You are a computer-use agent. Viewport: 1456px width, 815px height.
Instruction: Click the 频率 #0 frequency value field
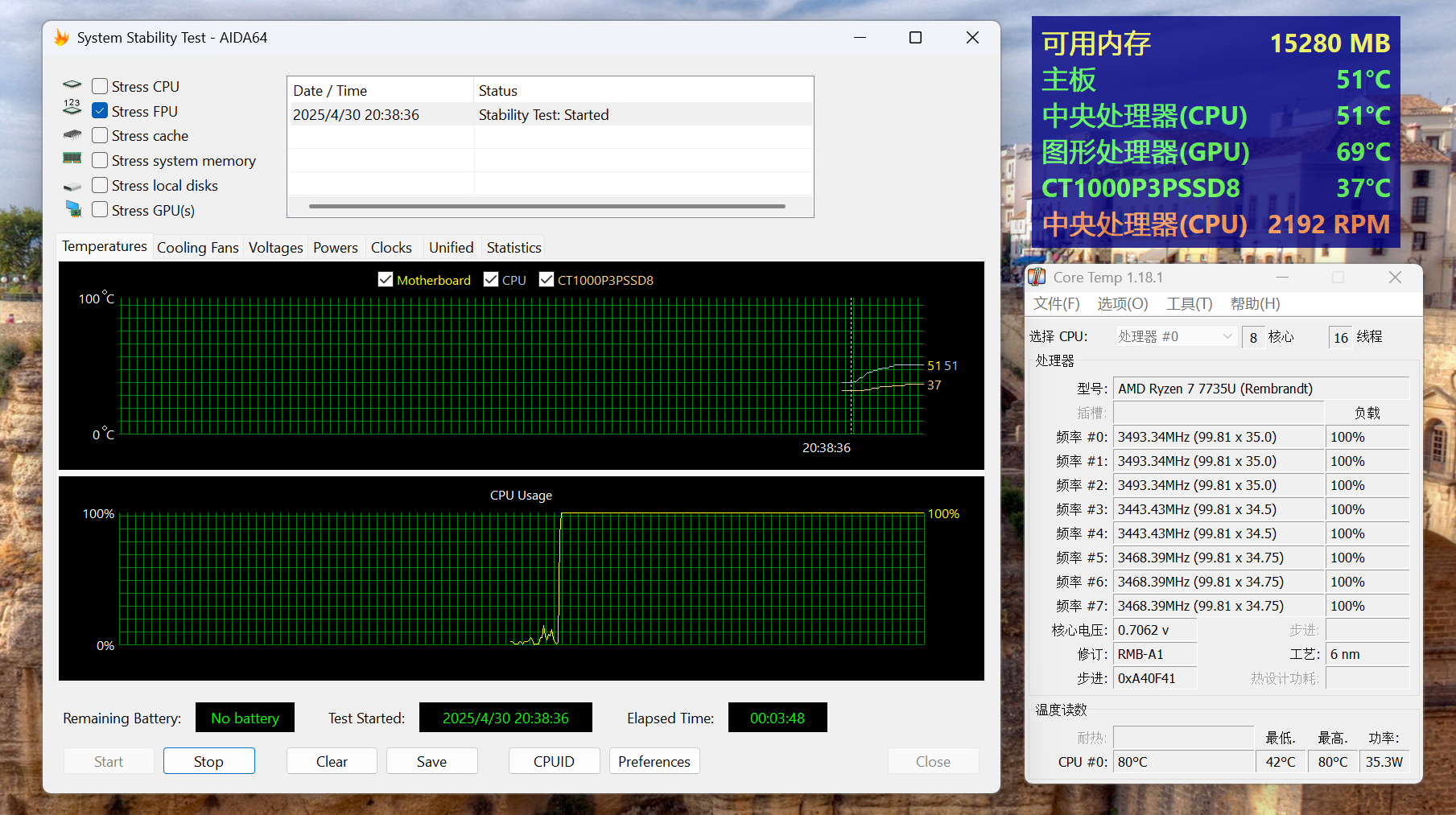[x=1219, y=437]
